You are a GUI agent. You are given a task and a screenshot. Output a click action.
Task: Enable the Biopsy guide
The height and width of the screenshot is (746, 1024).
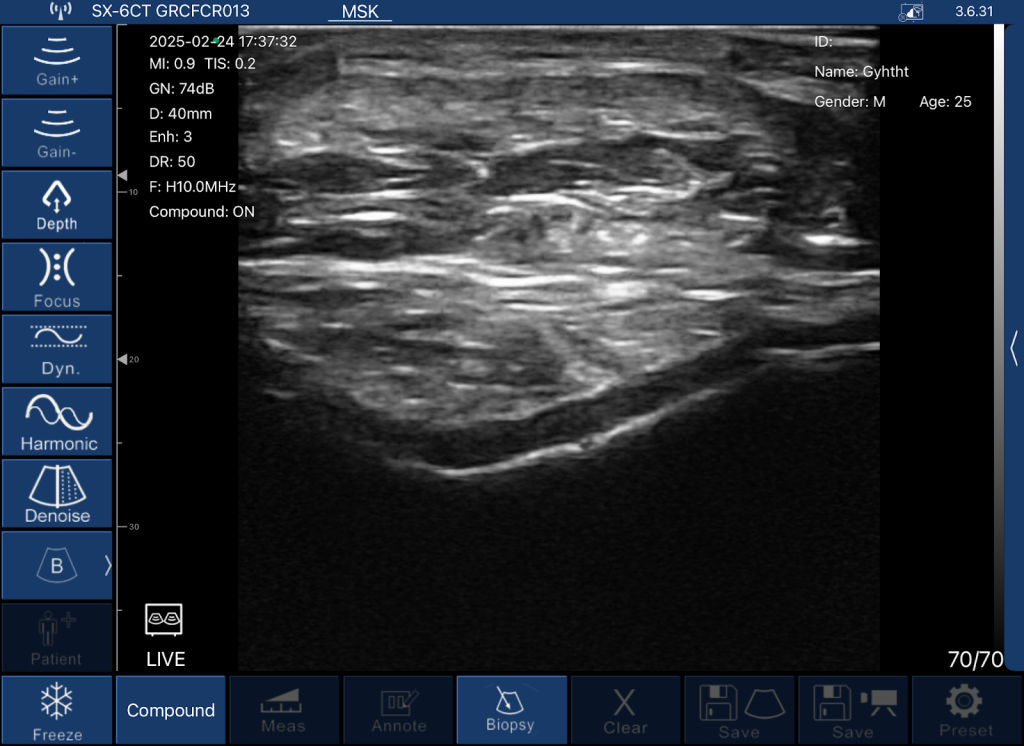click(x=512, y=710)
